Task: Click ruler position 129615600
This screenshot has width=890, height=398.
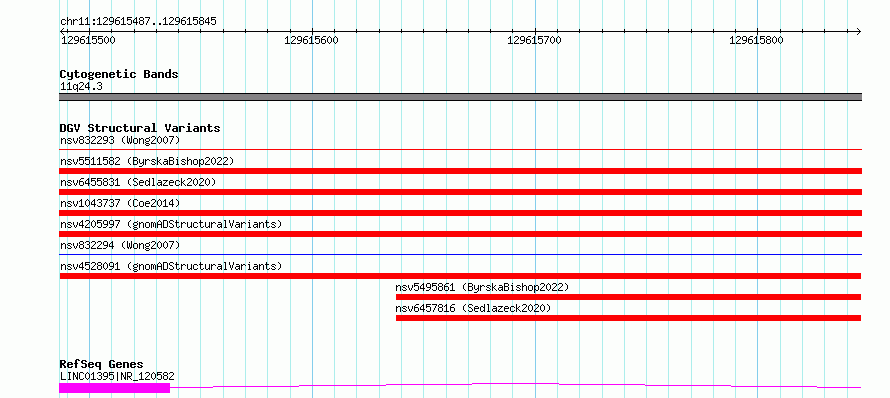Action: (x=312, y=40)
